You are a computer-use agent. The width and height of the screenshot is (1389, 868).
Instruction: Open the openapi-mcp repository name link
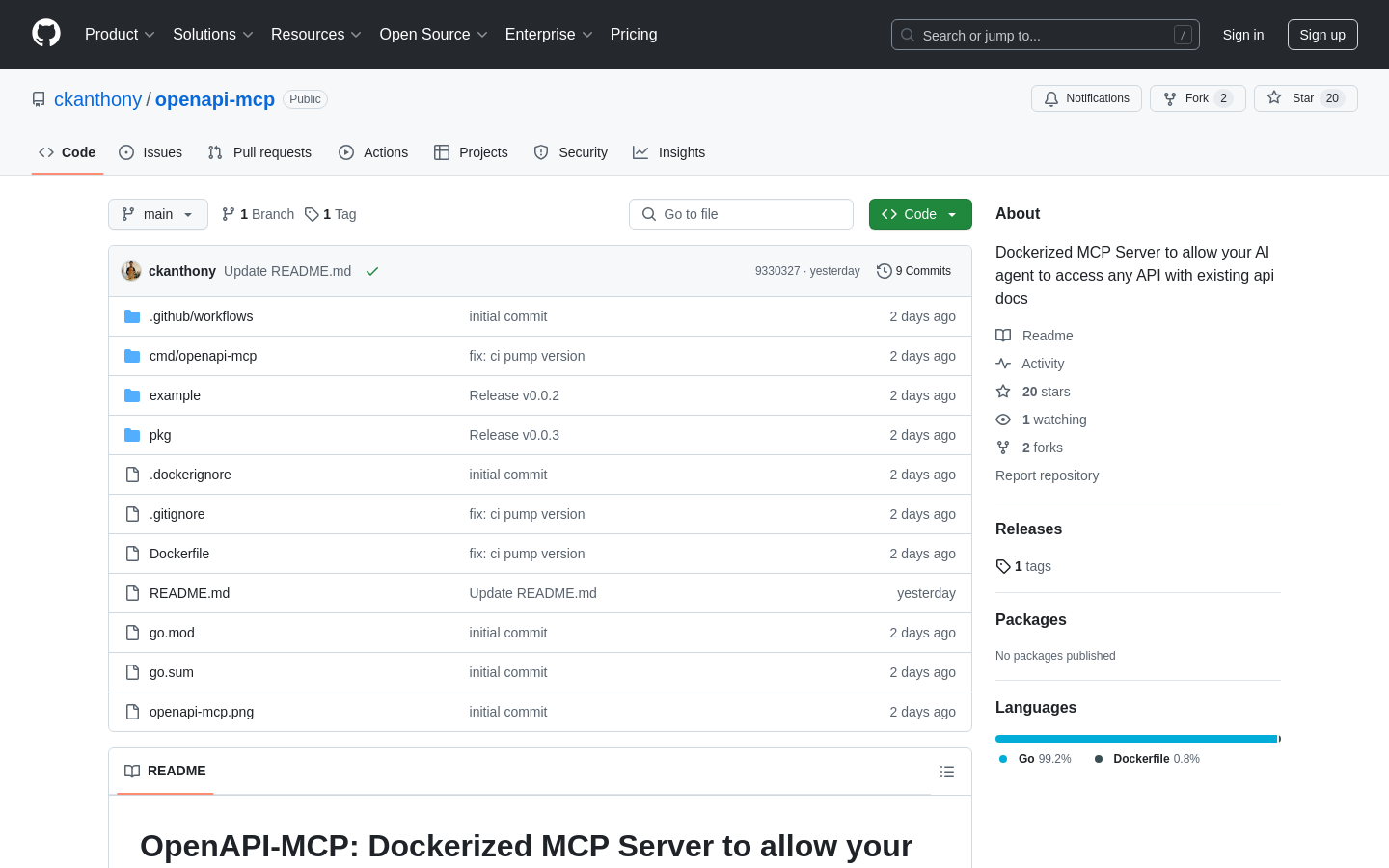pyautogui.click(x=215, y=99)
